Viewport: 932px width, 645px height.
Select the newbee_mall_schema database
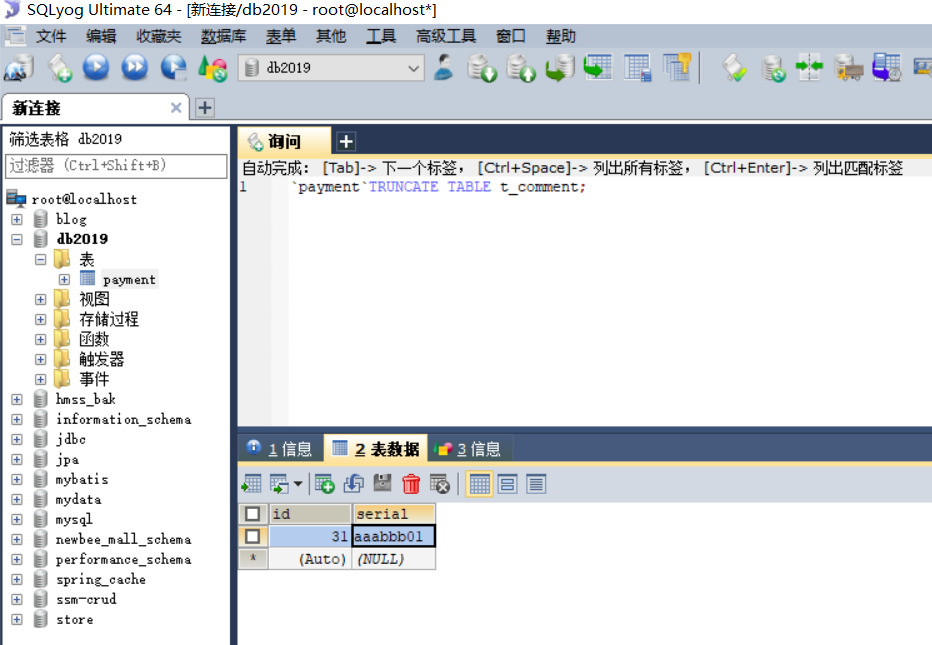click(x=123, y=539)
